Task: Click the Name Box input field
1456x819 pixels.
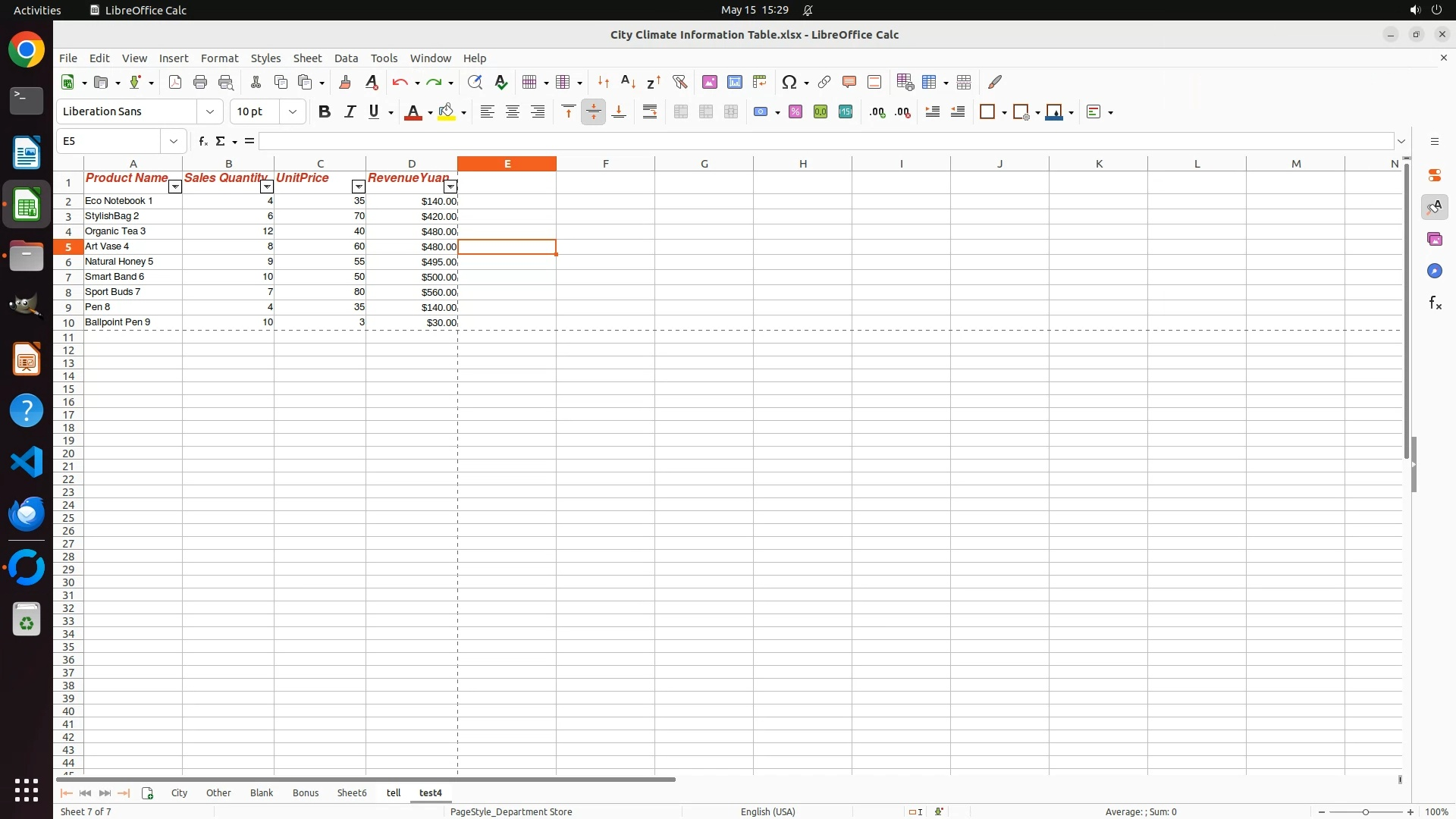Action: click(x=108, y=141)
